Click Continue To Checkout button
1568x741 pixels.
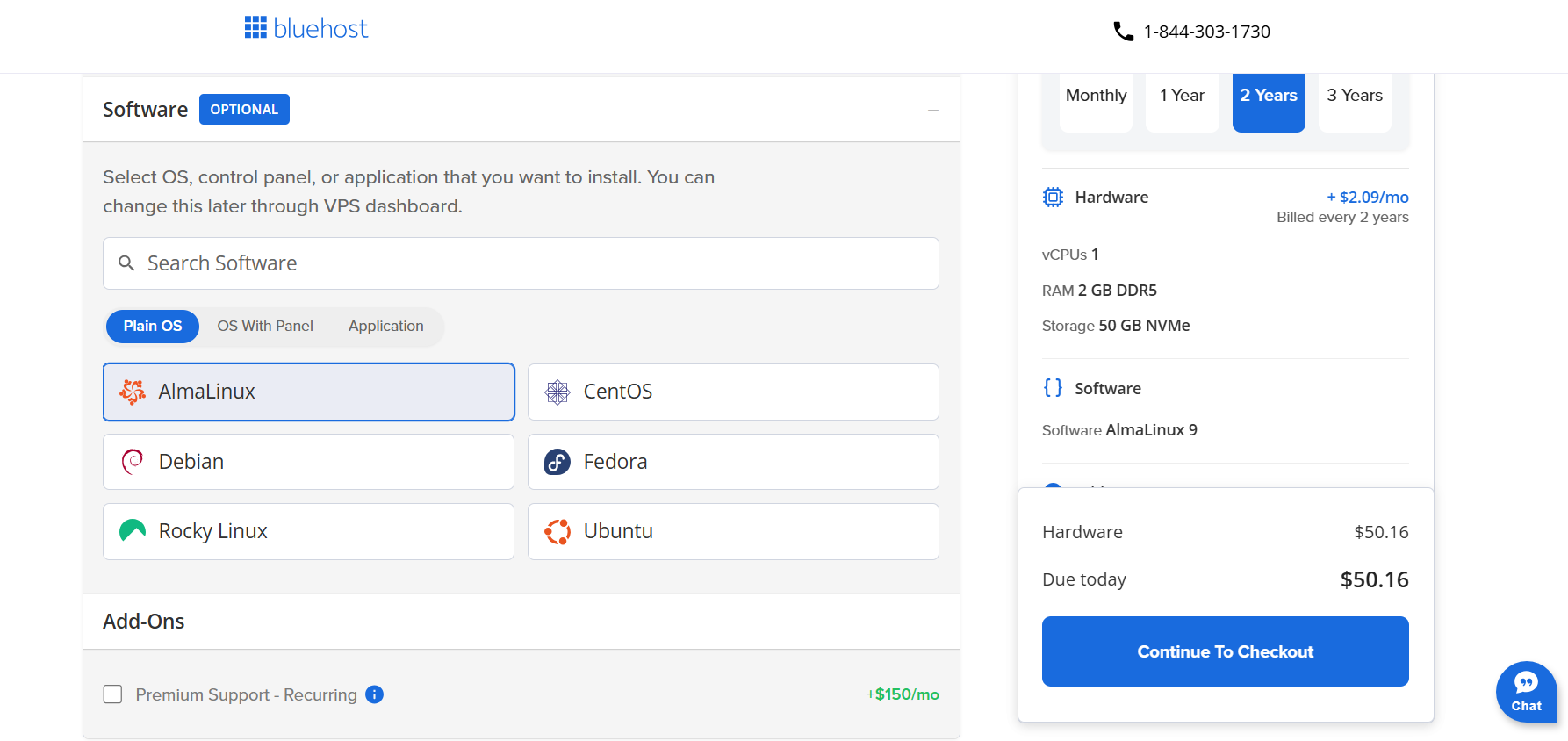(1226, 651)
